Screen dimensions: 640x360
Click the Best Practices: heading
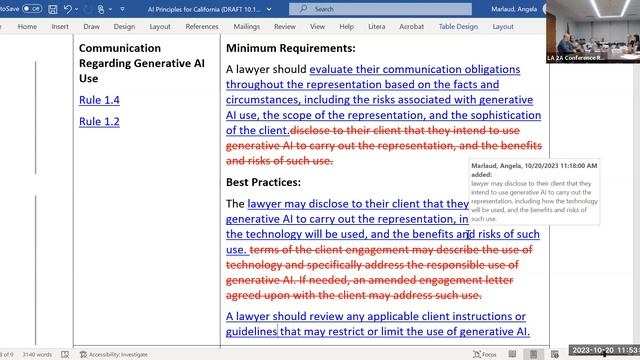click(263, 182)
